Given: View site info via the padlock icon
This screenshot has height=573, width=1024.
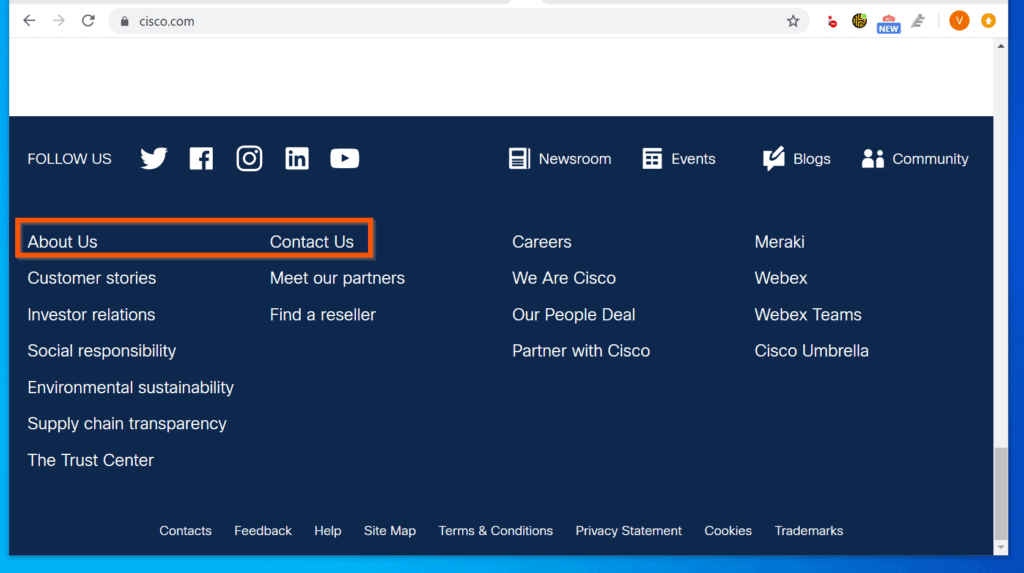Looking at the screenshot, I should 125,21.
